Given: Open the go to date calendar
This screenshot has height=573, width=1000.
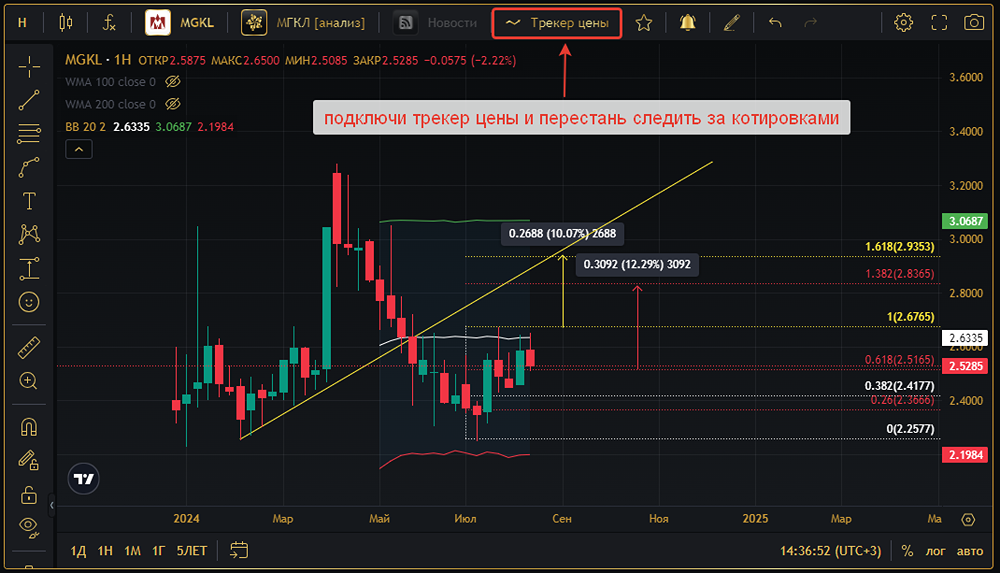Looking at the screenshot, I should click(239, 550).
